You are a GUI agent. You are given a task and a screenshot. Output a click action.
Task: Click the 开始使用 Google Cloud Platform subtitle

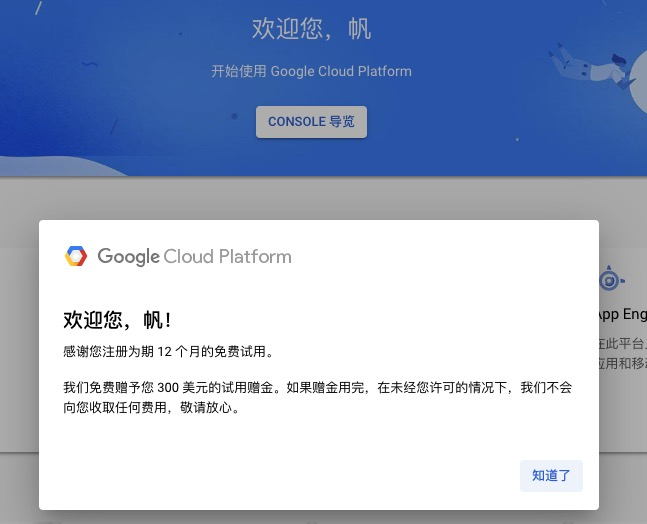click(x=311, y=72)
